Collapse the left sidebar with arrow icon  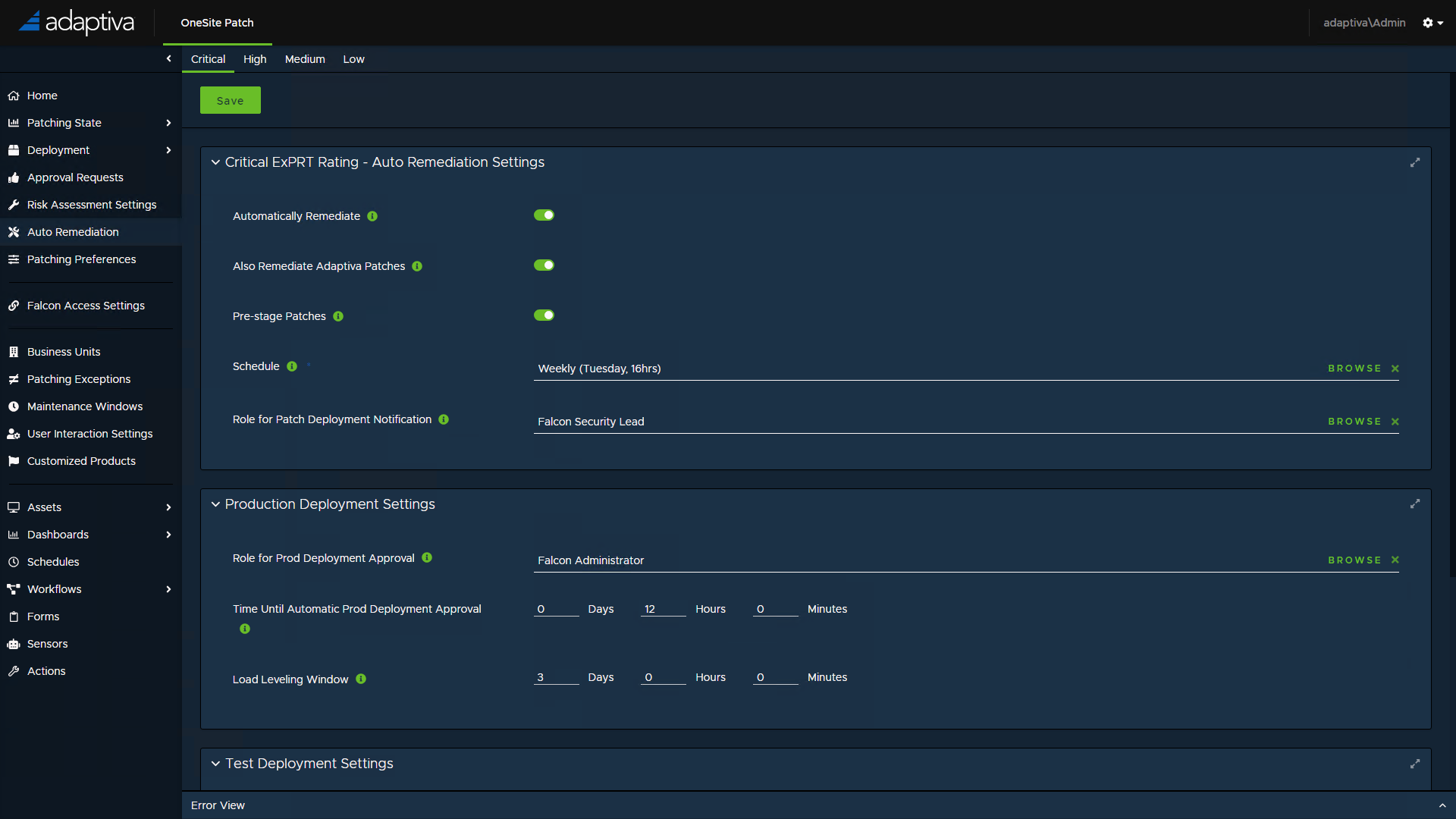168,58
